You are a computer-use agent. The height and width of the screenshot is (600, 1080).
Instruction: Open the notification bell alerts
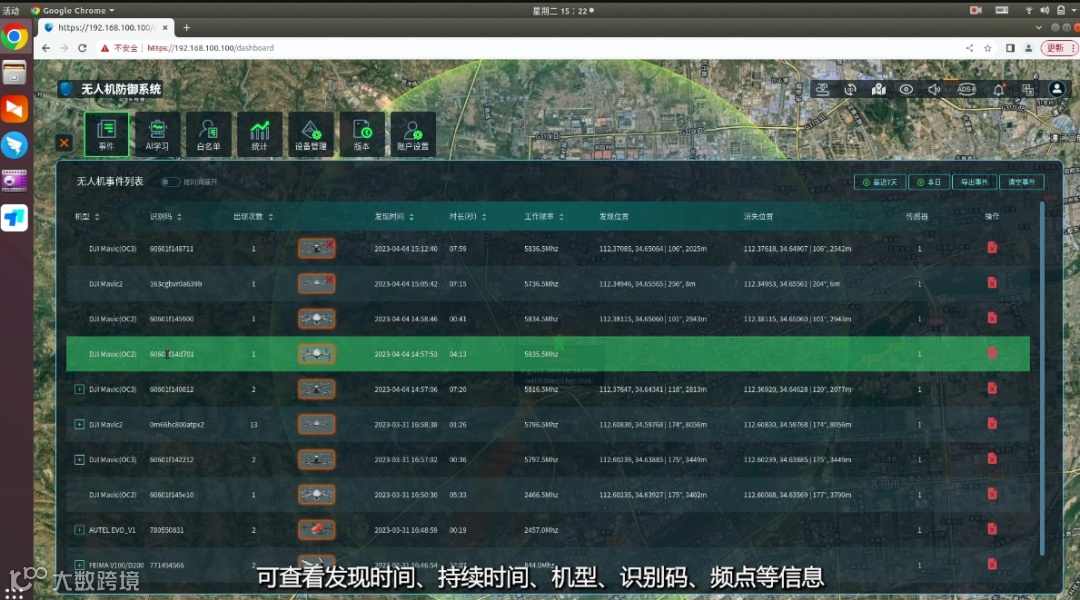click(x=998, y=90)
